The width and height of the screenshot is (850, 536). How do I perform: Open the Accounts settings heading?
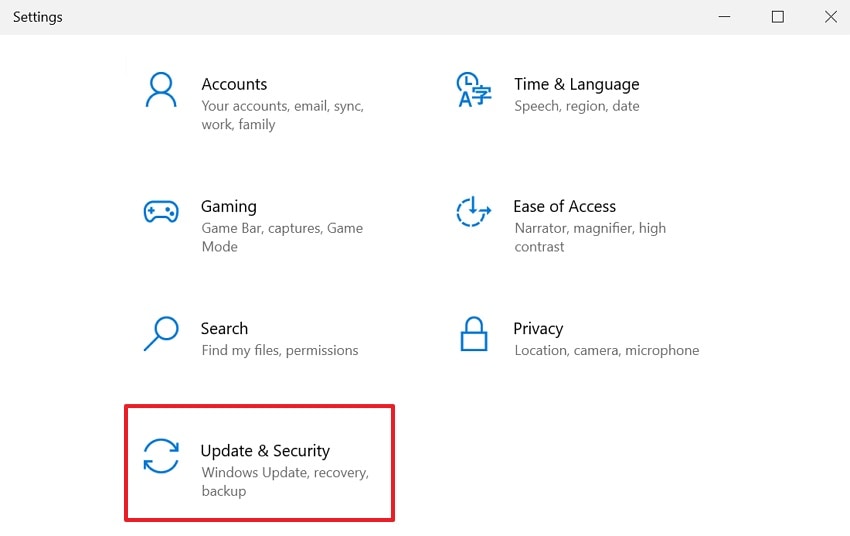point(234,84)
